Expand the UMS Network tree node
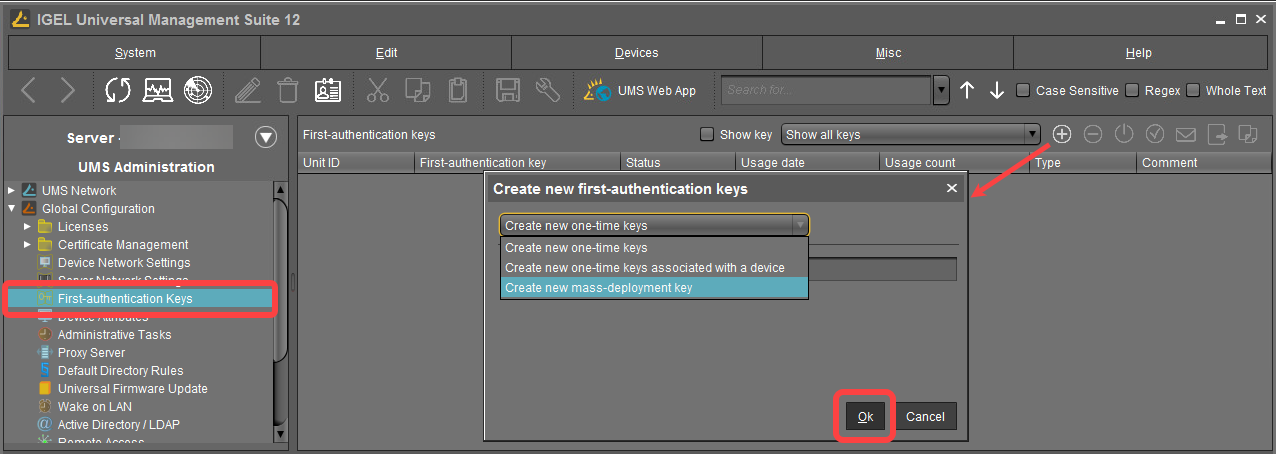The image size is (1276, 454). 12,190
